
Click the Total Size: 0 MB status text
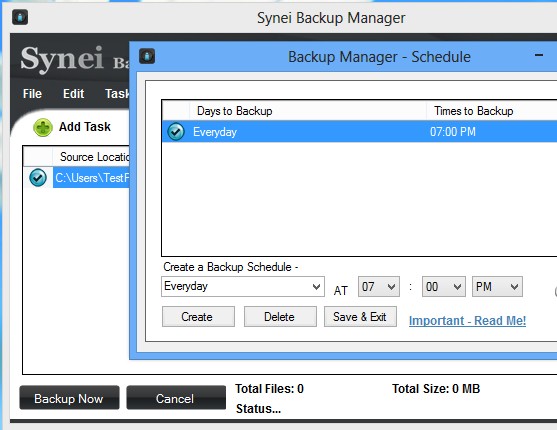tap(436, 389)
